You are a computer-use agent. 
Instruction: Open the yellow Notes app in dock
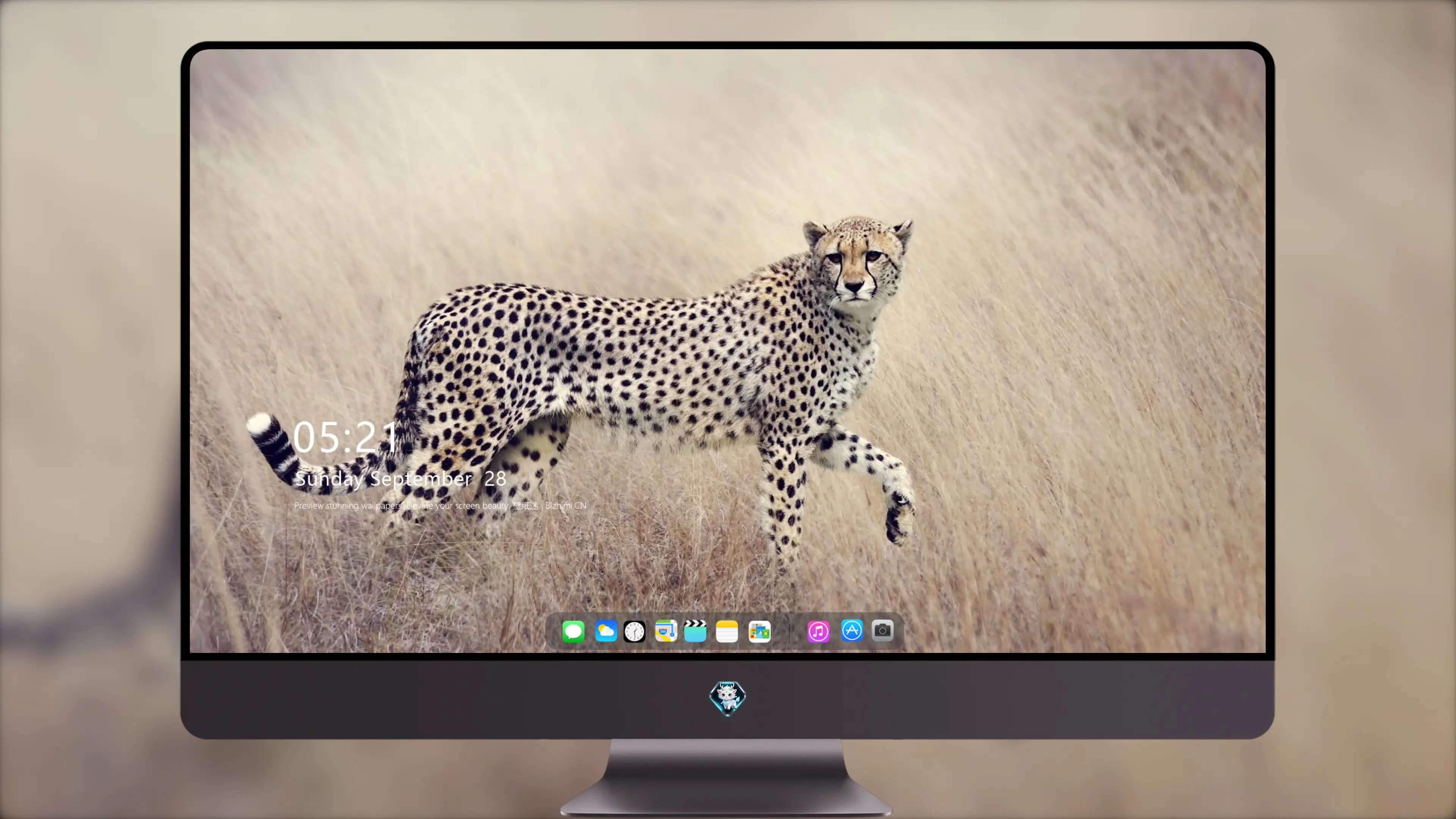click(x=727, y=631)
